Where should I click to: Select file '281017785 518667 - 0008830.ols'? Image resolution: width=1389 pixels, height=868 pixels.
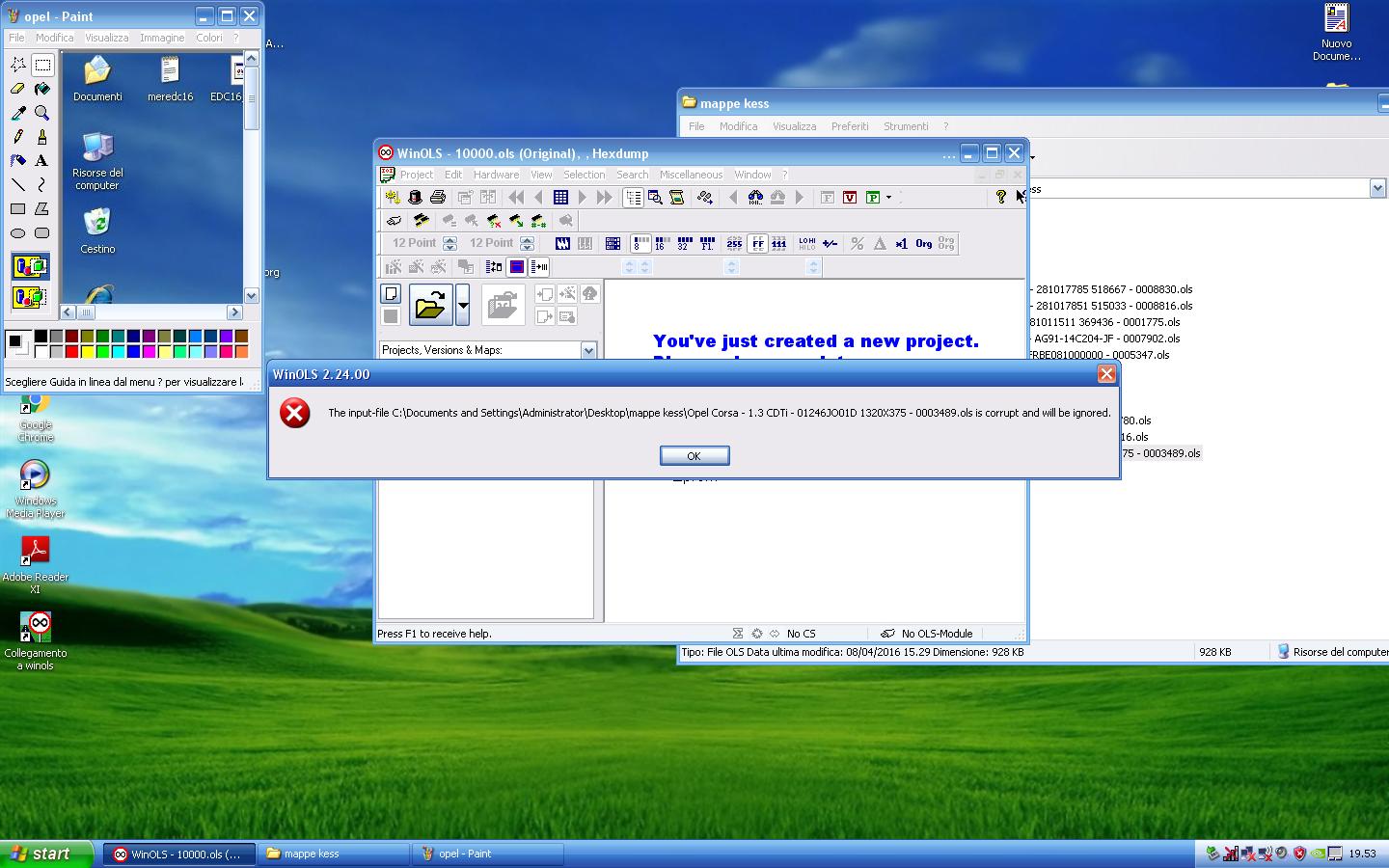click(1114, 289)
